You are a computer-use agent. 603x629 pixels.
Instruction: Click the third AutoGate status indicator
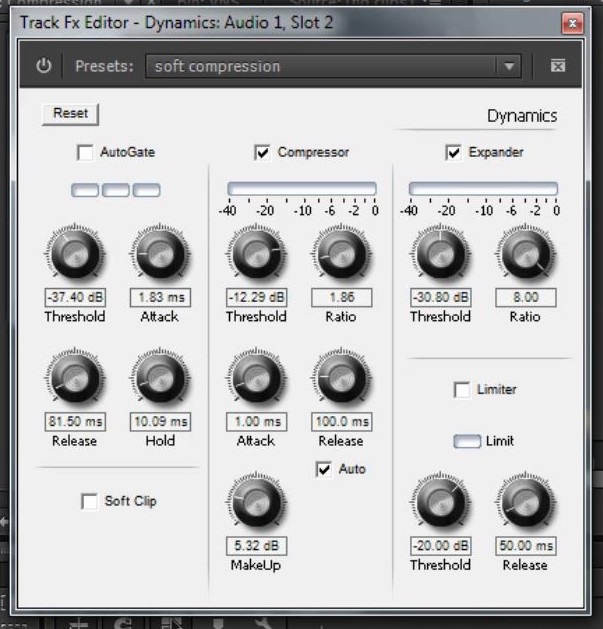[146, 190]
